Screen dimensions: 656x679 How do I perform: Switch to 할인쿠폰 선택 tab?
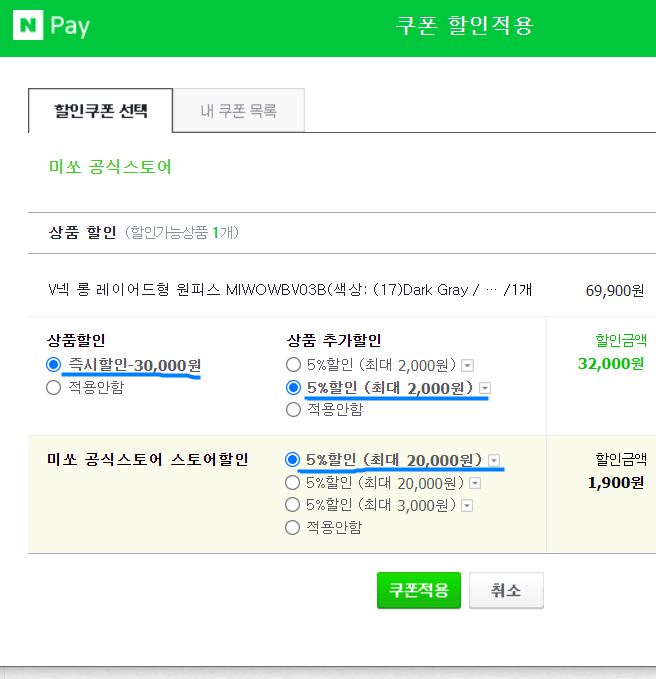tap(100, 111)
